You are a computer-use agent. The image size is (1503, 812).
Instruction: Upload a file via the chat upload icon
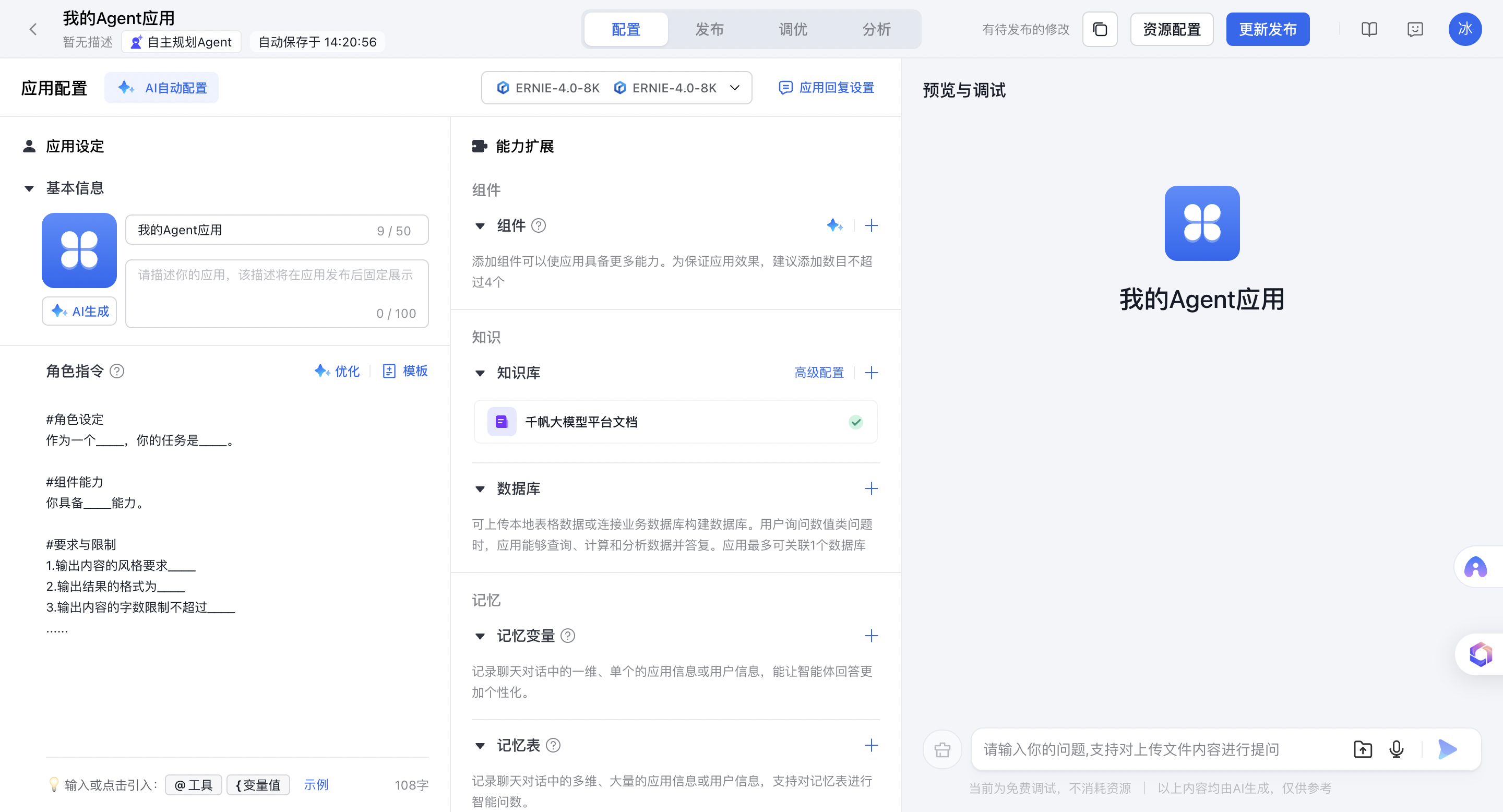coord(1363,749)
